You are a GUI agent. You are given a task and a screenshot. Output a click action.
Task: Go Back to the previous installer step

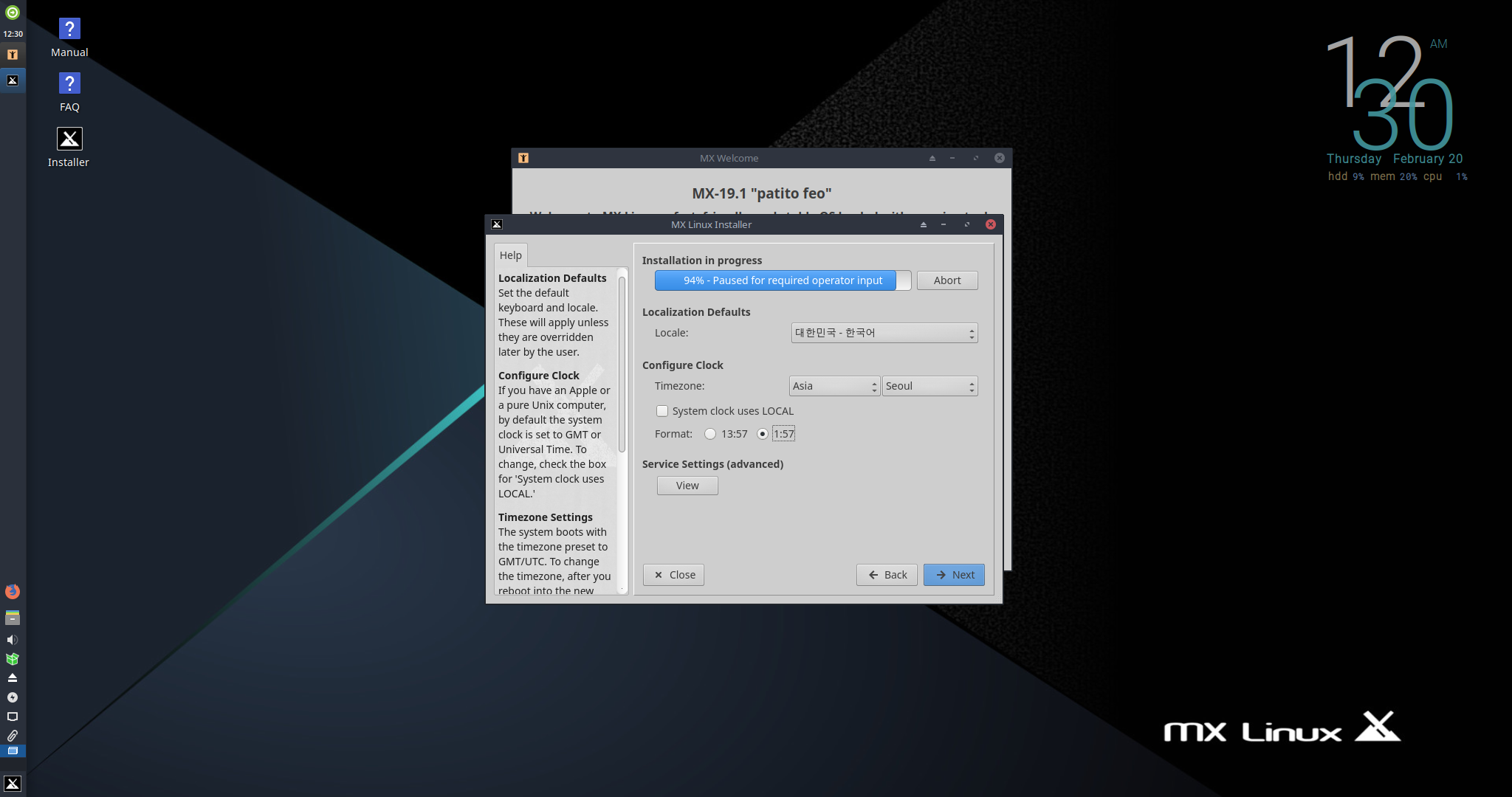tap(887, 575)
